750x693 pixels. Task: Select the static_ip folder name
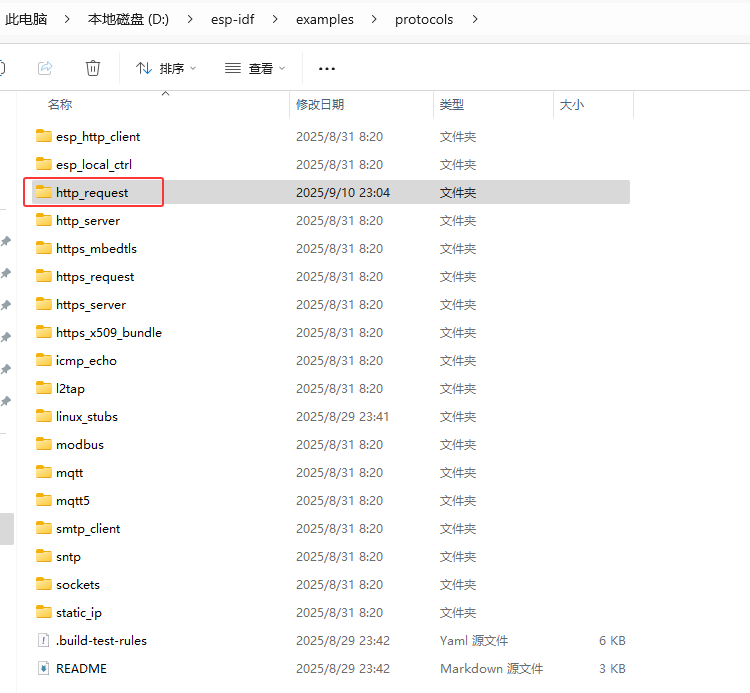click(79, 613)
